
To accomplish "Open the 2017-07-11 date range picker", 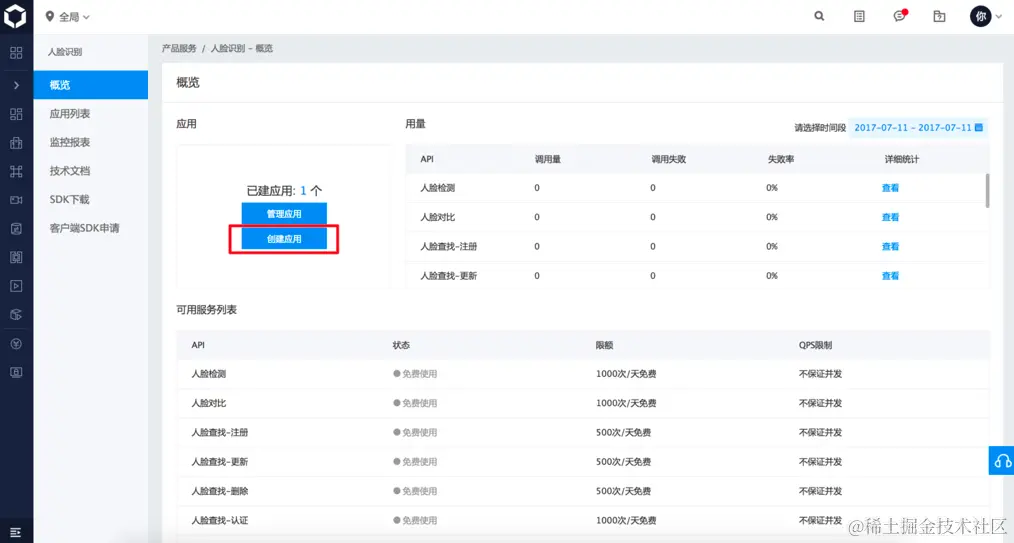I will pos(918,127).
